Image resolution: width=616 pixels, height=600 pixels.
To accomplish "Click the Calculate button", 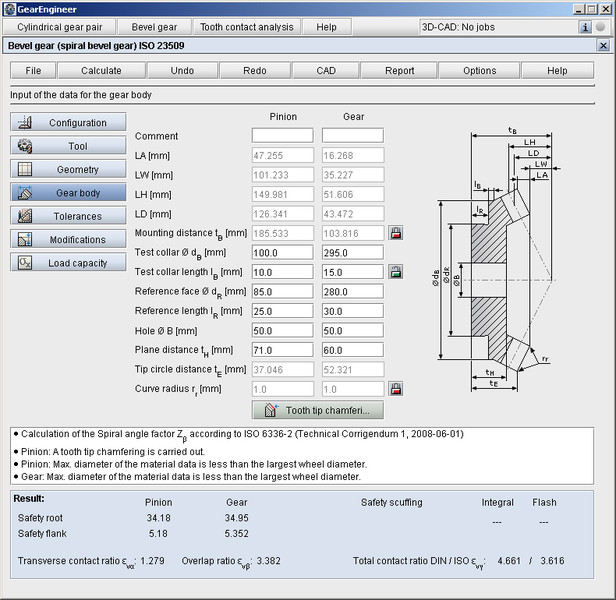I will point(101,71).
